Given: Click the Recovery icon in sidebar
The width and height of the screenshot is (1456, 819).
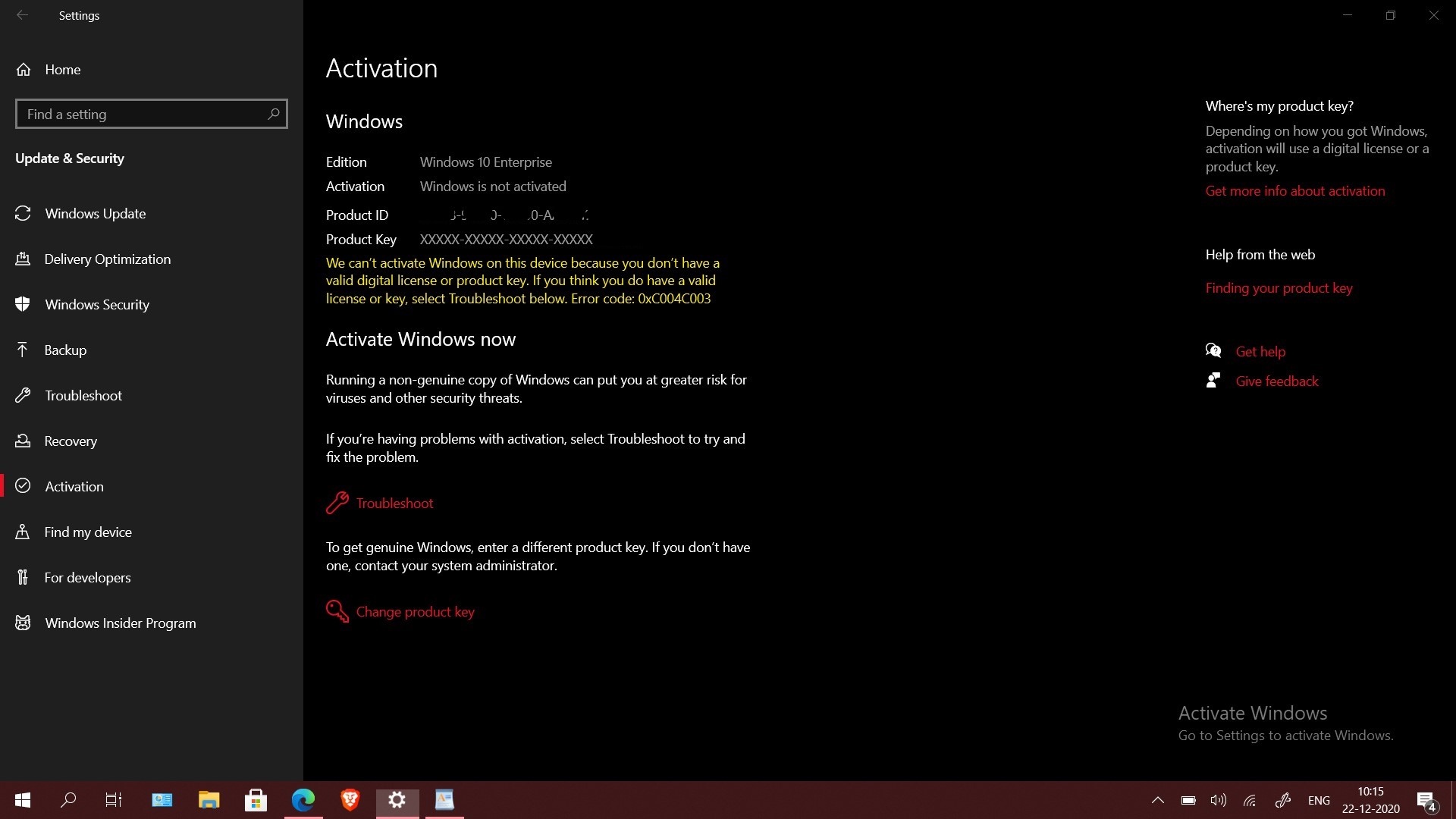Looking at the screenshot, I should pos(23,441).
